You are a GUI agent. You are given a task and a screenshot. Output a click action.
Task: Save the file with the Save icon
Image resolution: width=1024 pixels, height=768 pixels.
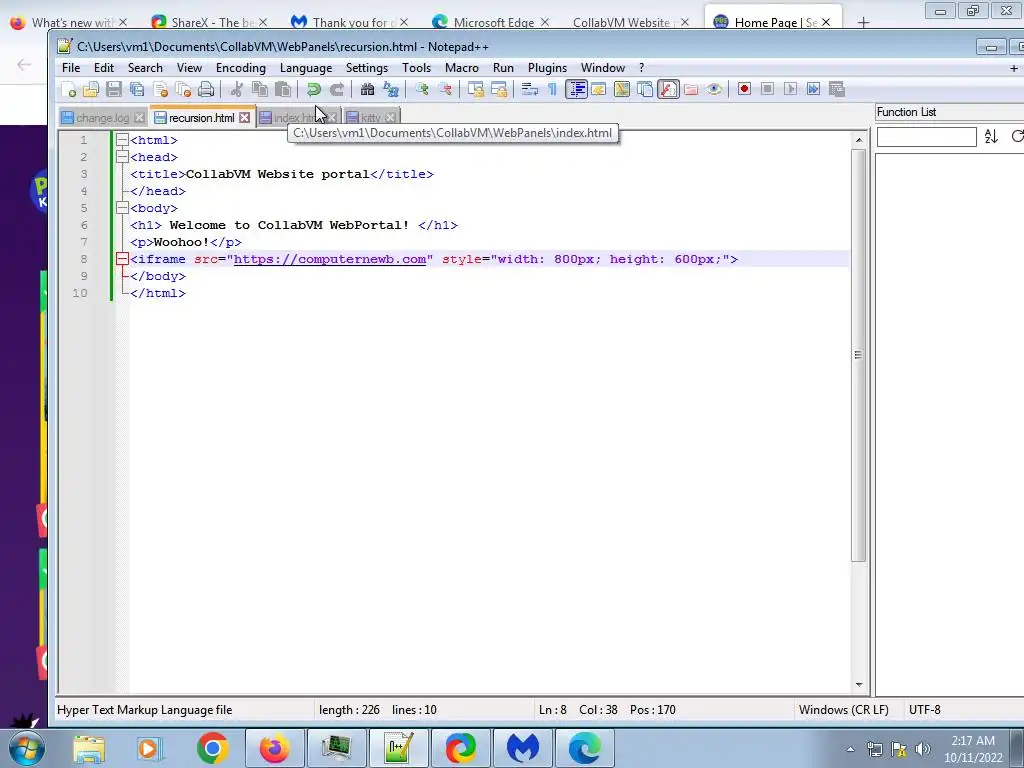114,89
